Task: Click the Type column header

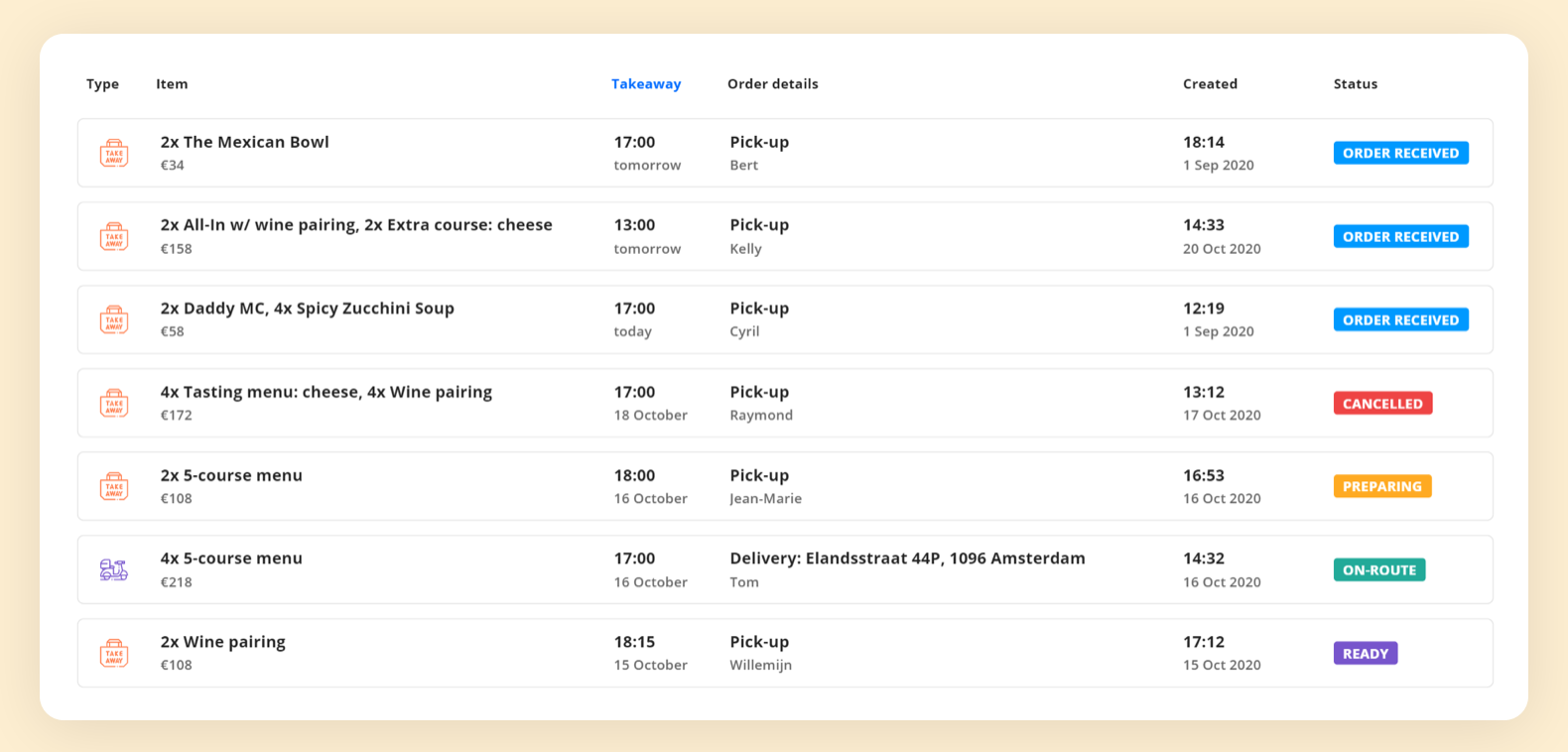Action: point(102,84)
